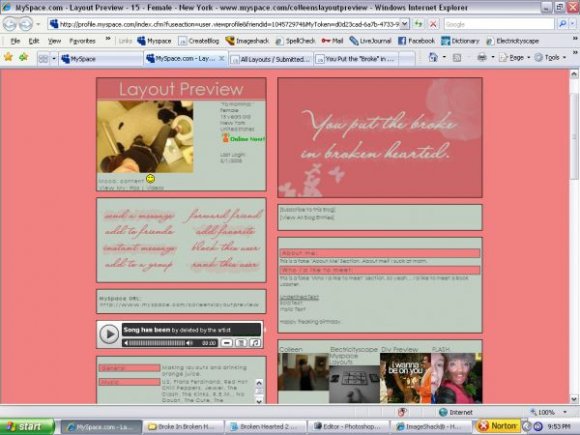
Task: Open the Print options dropdown arrow
Action: pos(492,57)
